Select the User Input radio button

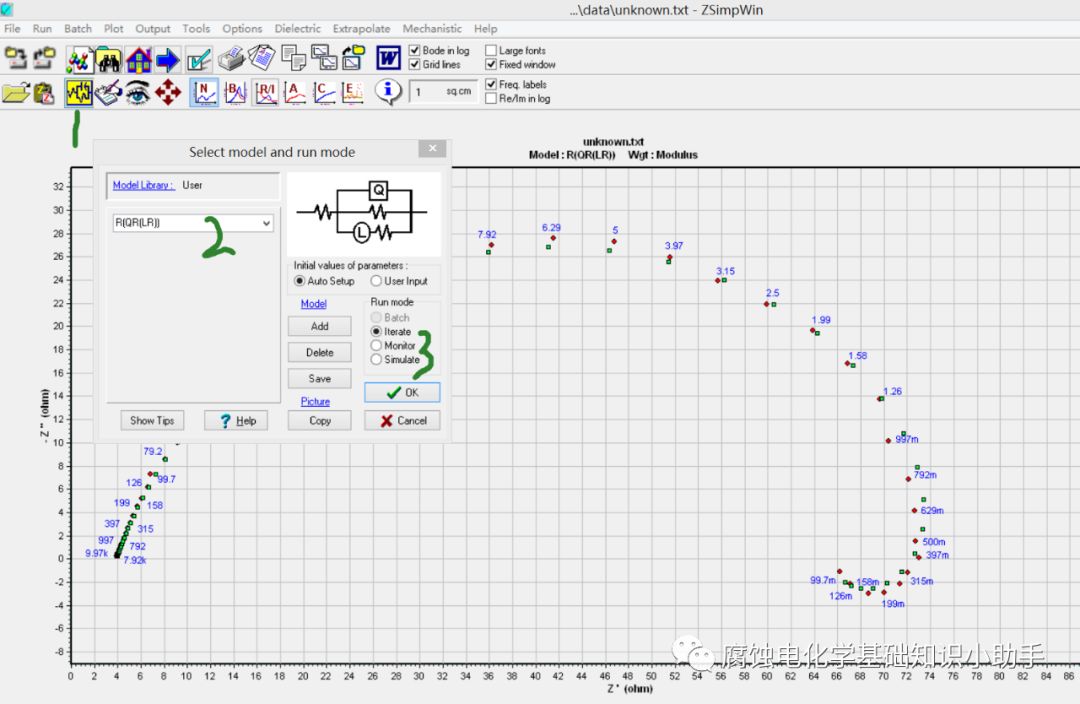point(376,281)
